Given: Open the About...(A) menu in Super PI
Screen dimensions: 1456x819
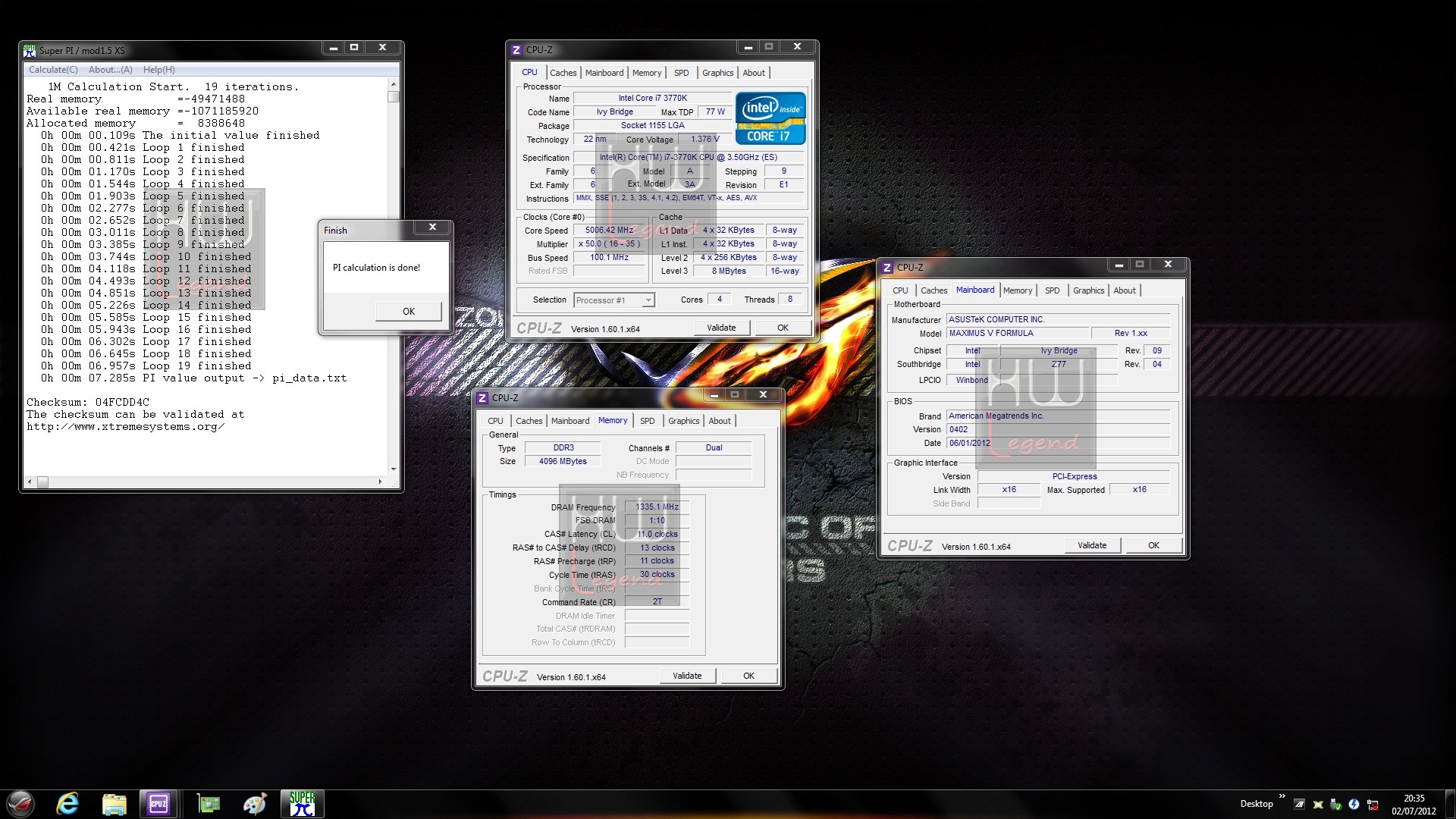Looking at the screenshot, I should pyautogui.click(x=110, y=70).
